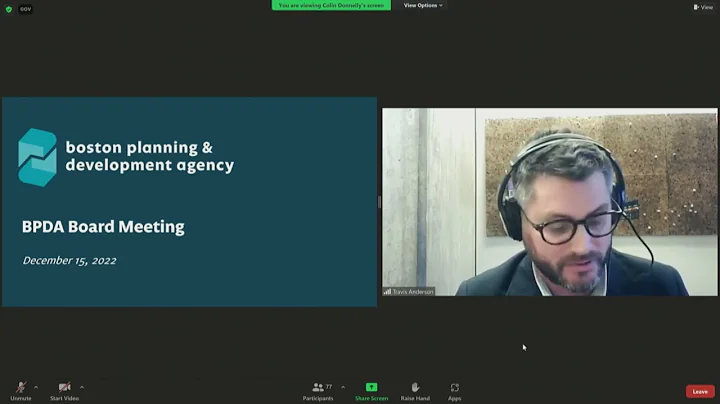Screen dimensions: 720x404
Task: Open the Participants panel
Action: pos(318,391)
